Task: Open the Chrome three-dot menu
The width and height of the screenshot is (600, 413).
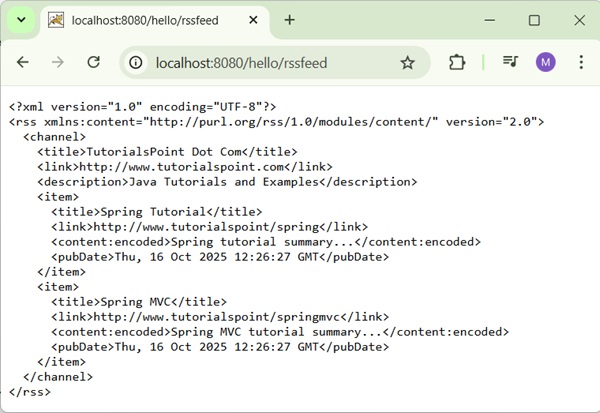Action: 581,62
